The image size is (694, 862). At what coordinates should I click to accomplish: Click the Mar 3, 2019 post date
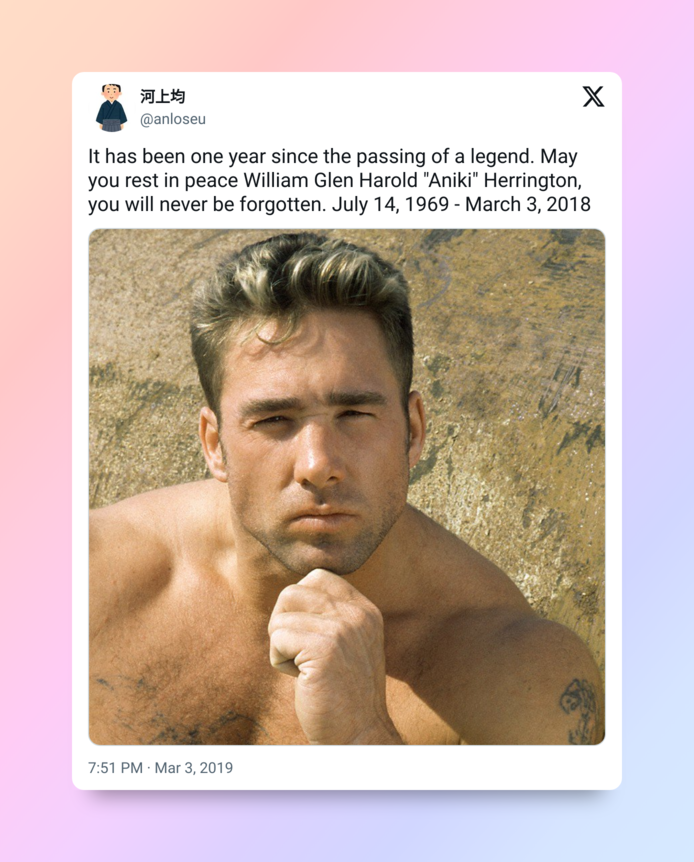pyautogui.click(x=194, y=767)
